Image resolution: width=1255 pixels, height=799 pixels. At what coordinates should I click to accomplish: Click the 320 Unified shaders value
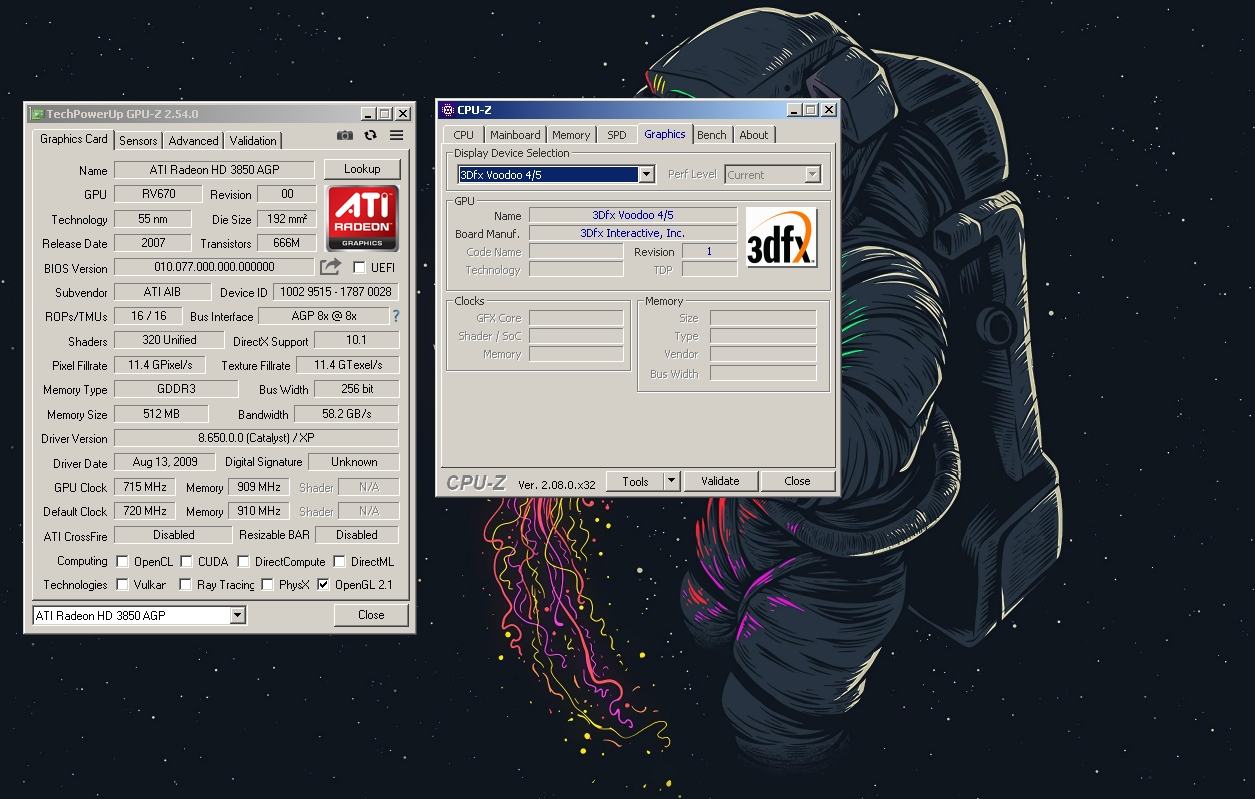169,340
